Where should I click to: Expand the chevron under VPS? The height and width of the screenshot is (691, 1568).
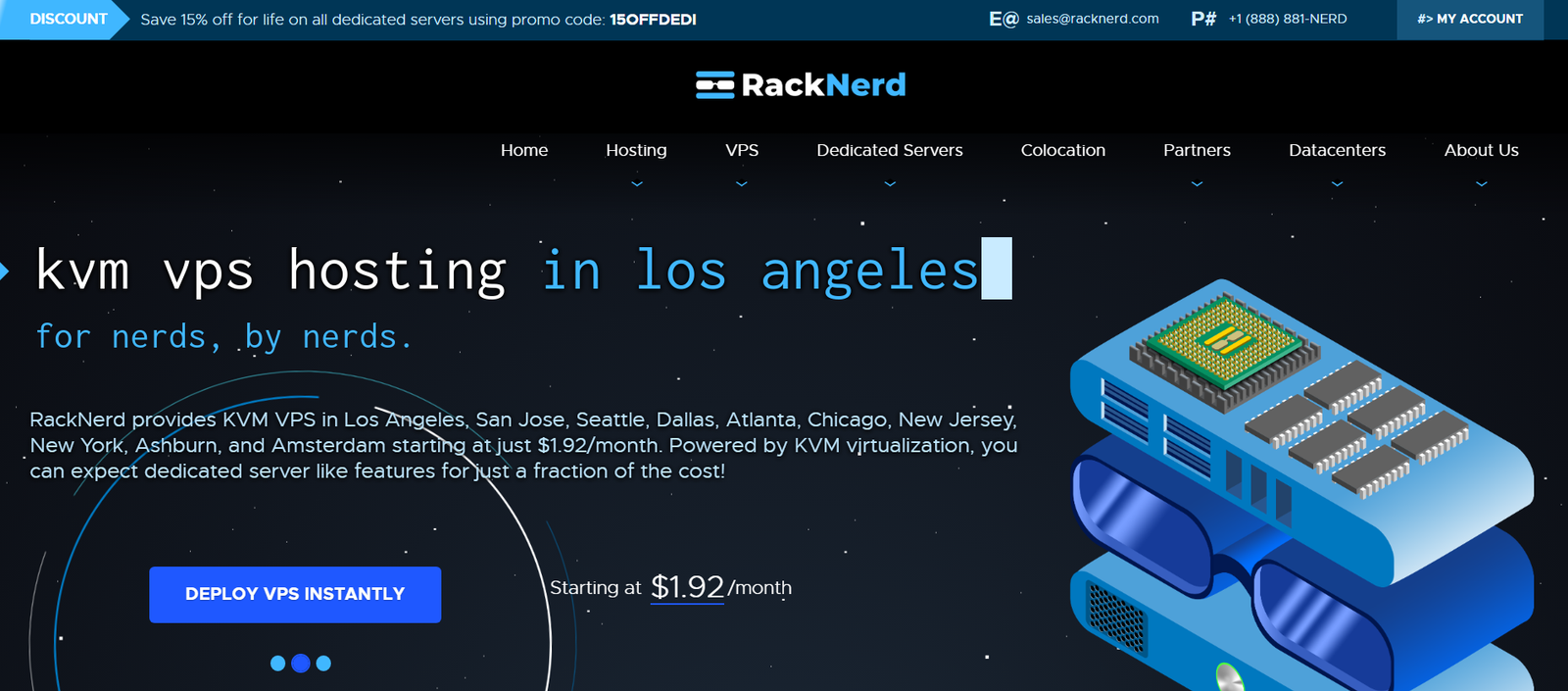(742, 183)
